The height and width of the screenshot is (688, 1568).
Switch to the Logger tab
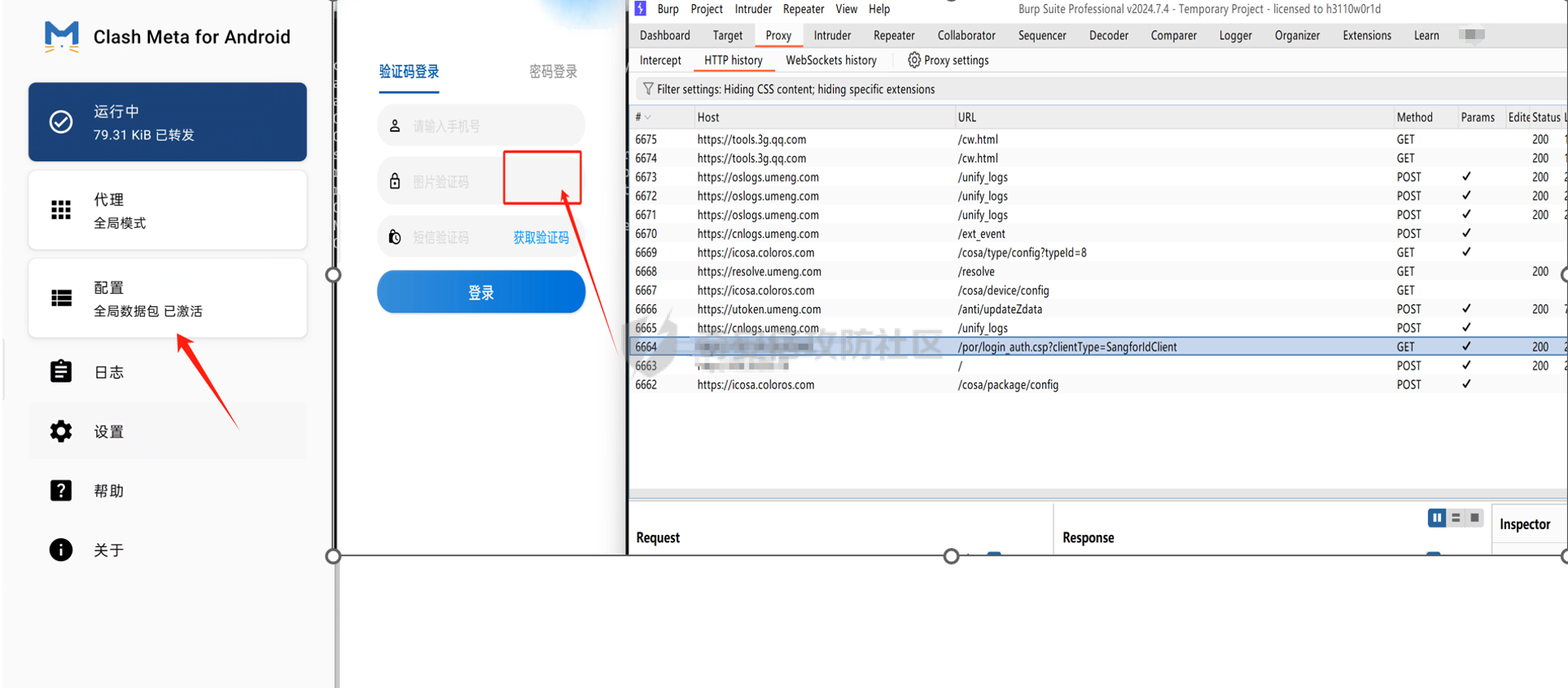[1236, 35]
